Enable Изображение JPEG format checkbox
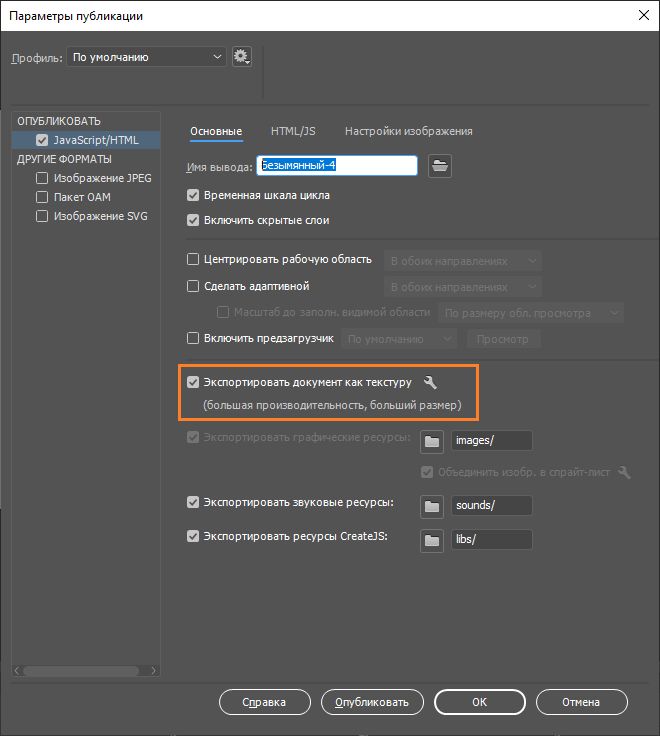 tap(42, 178)
